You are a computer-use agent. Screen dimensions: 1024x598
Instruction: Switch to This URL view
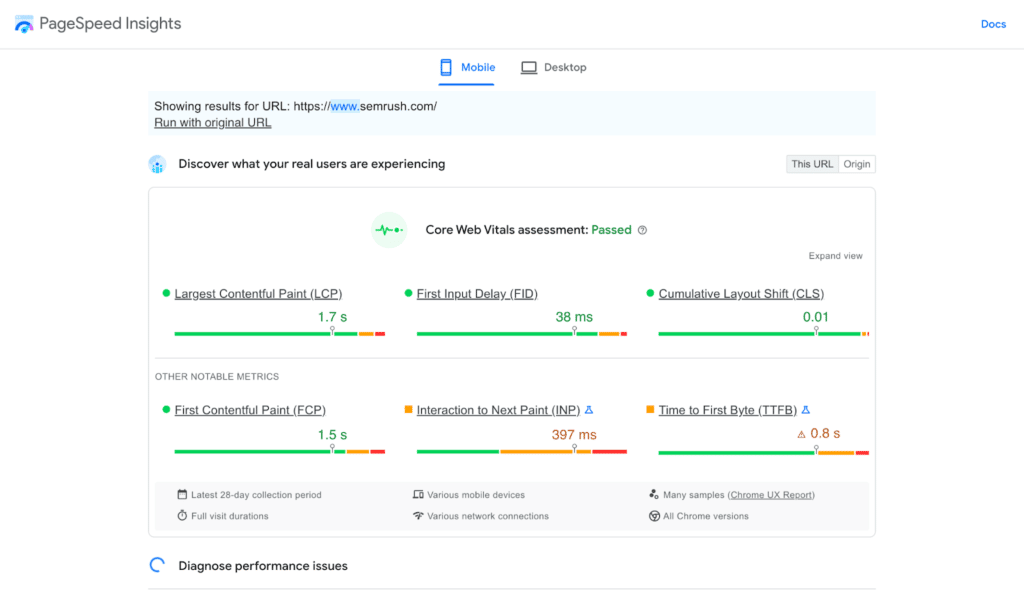(x=812, y=164)
